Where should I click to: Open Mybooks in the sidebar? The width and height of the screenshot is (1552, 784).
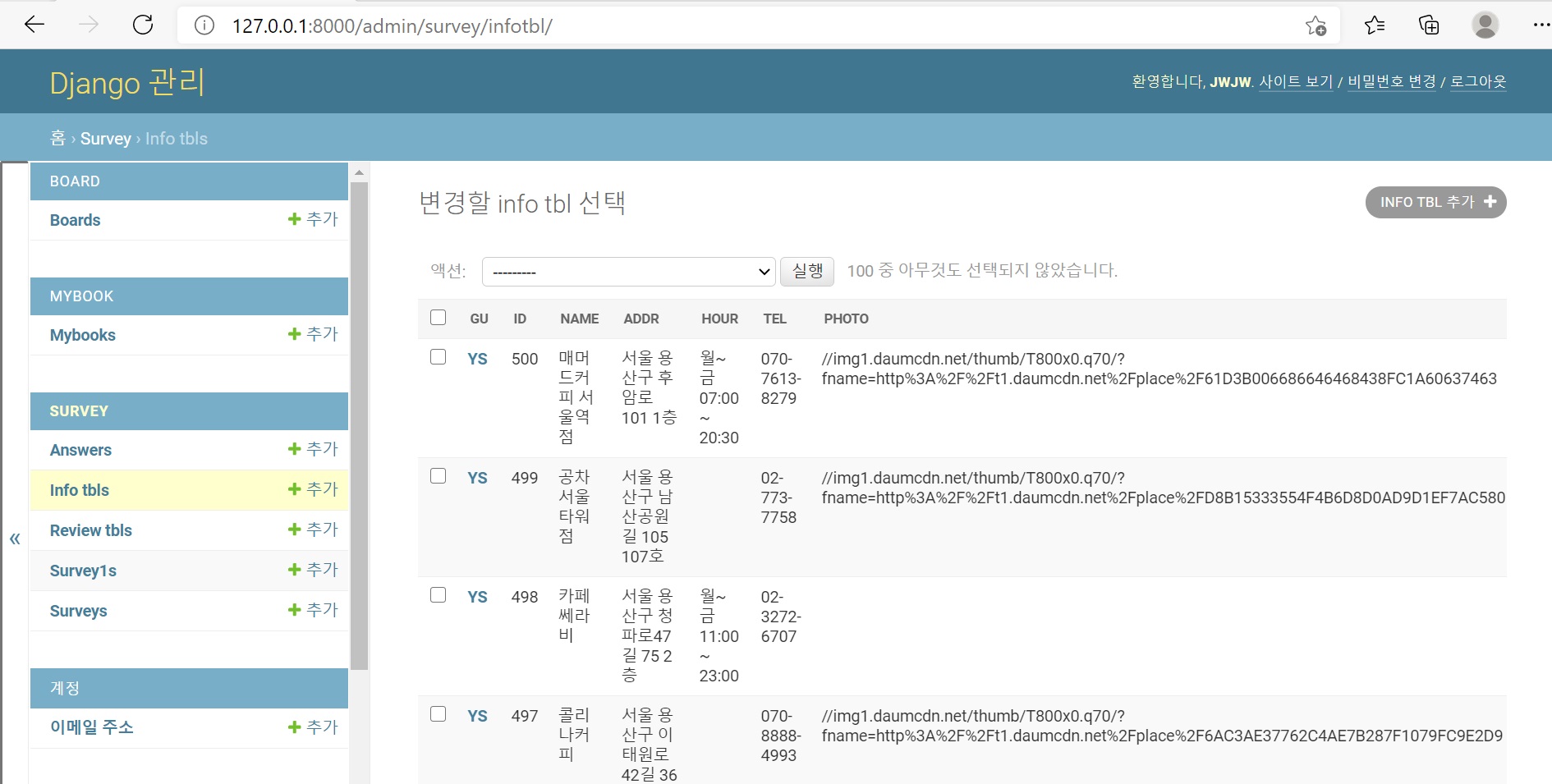pyautogui.click(x=82, y=335)
